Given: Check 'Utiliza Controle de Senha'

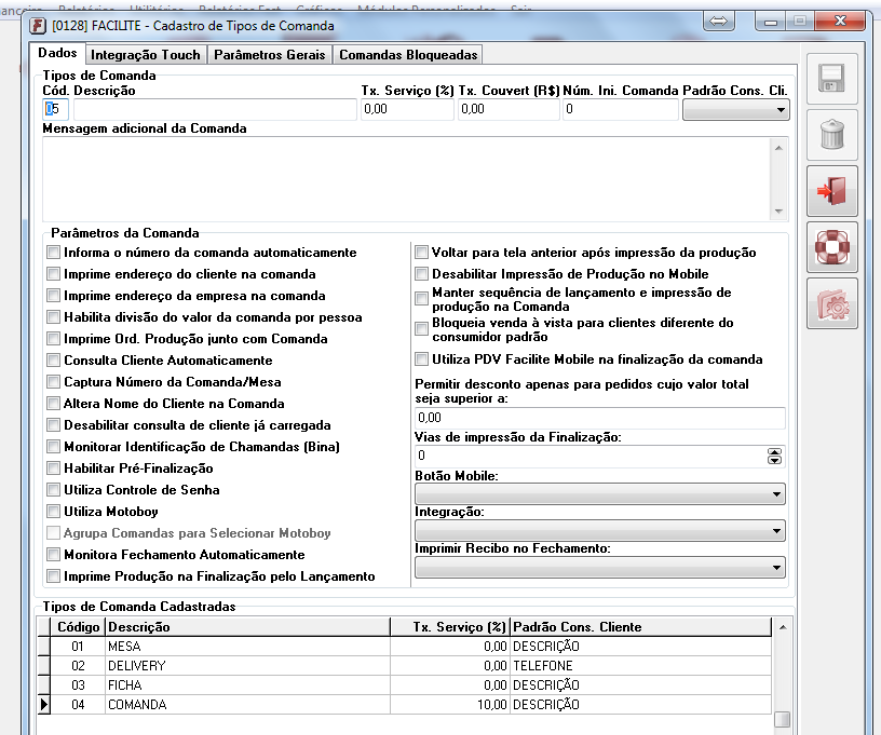Looking at the screenshot, I should 53,489.
